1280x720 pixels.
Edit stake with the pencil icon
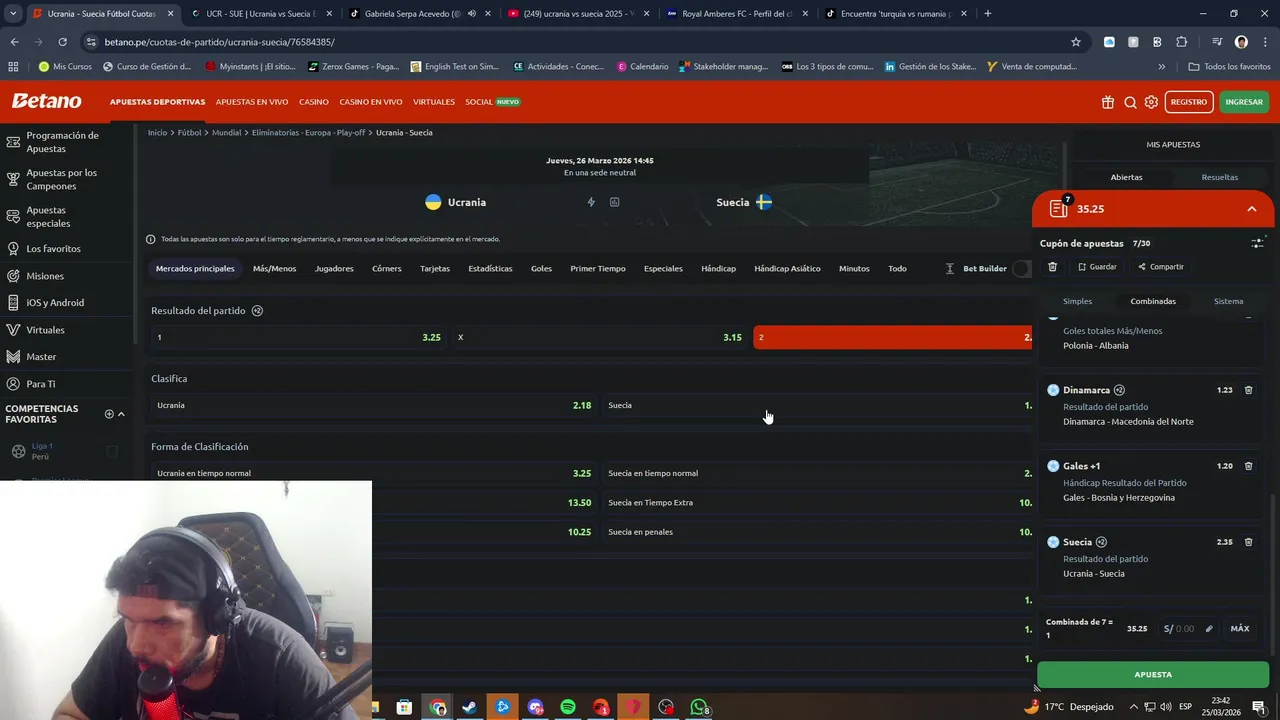coord(1208,629)
